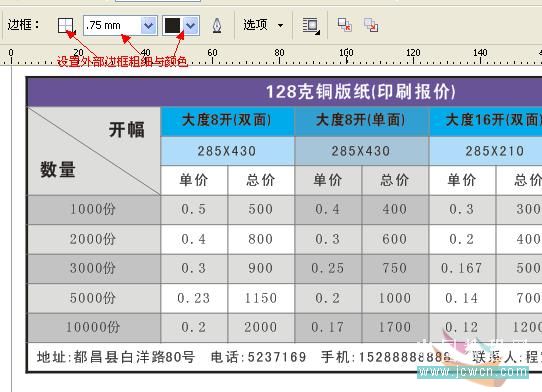The height and width of the screenshot is (392, 542).
Task: Select the 3000份 row label
Action: tap(94, 269)
